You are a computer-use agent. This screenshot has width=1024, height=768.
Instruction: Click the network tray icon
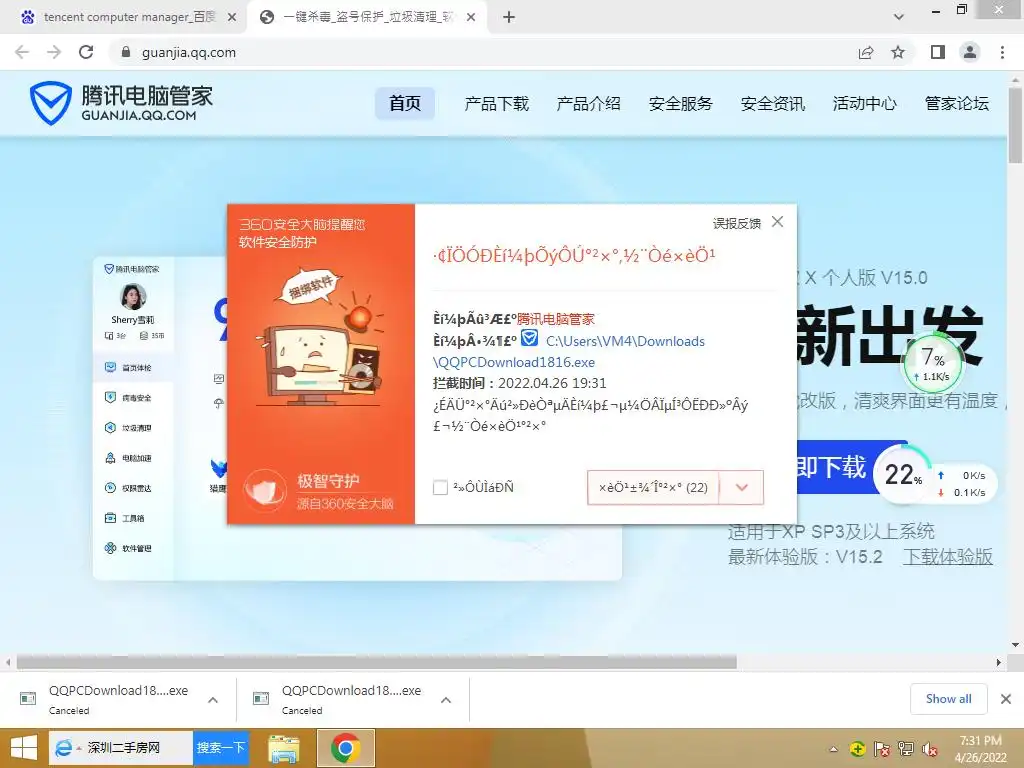pos(906,749)
